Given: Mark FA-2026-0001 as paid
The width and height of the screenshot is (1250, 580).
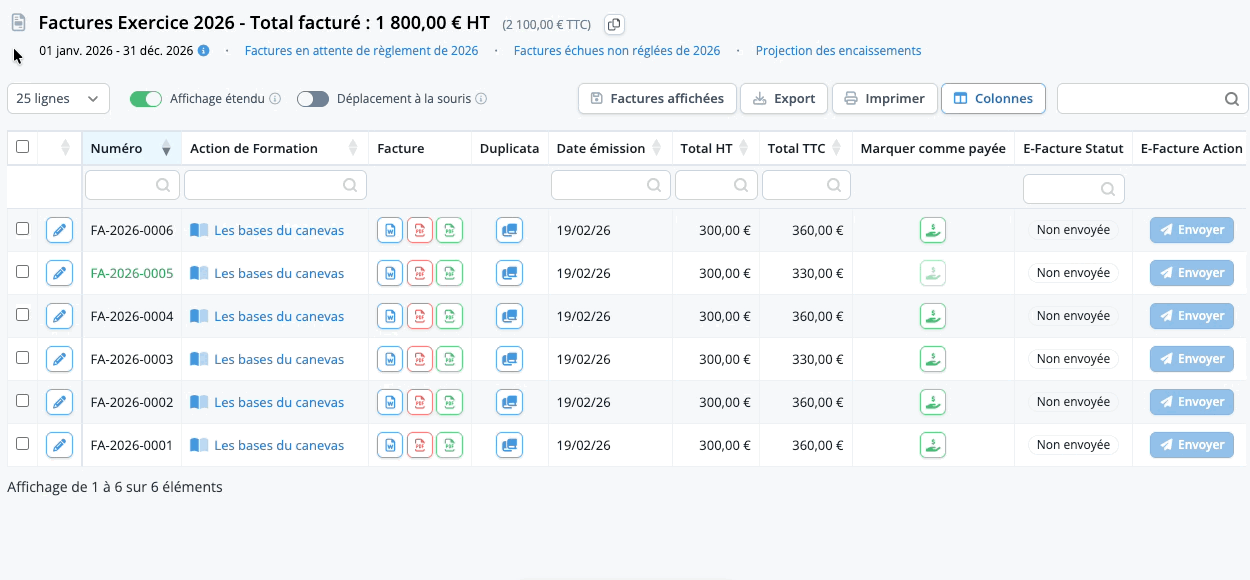Looking at the screenshot, I should 933,445.
